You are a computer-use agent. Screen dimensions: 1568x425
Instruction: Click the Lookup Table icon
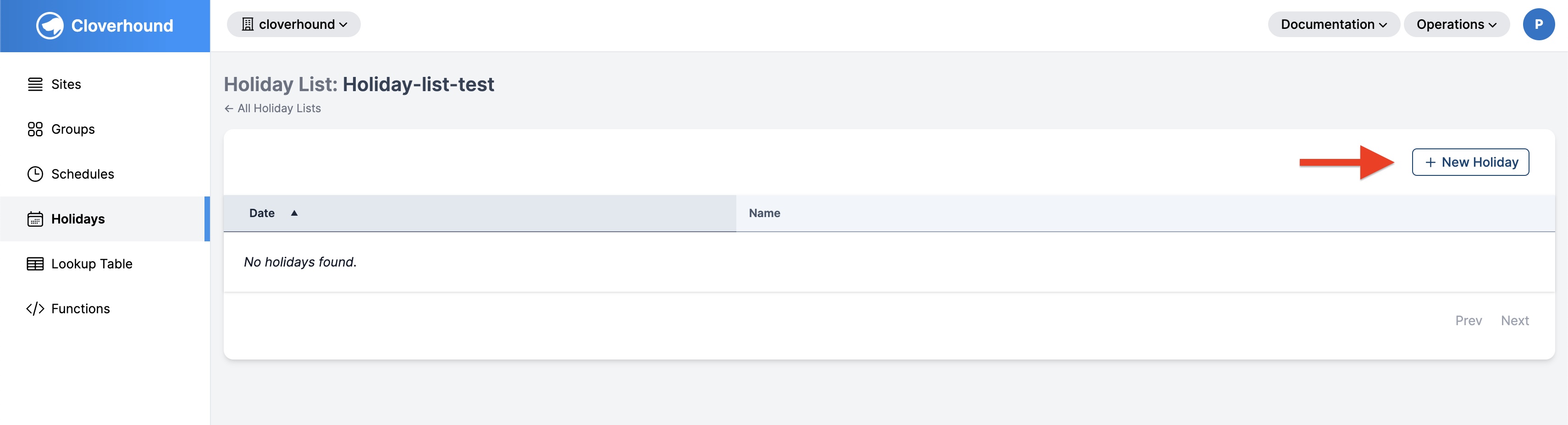(35, 264)
